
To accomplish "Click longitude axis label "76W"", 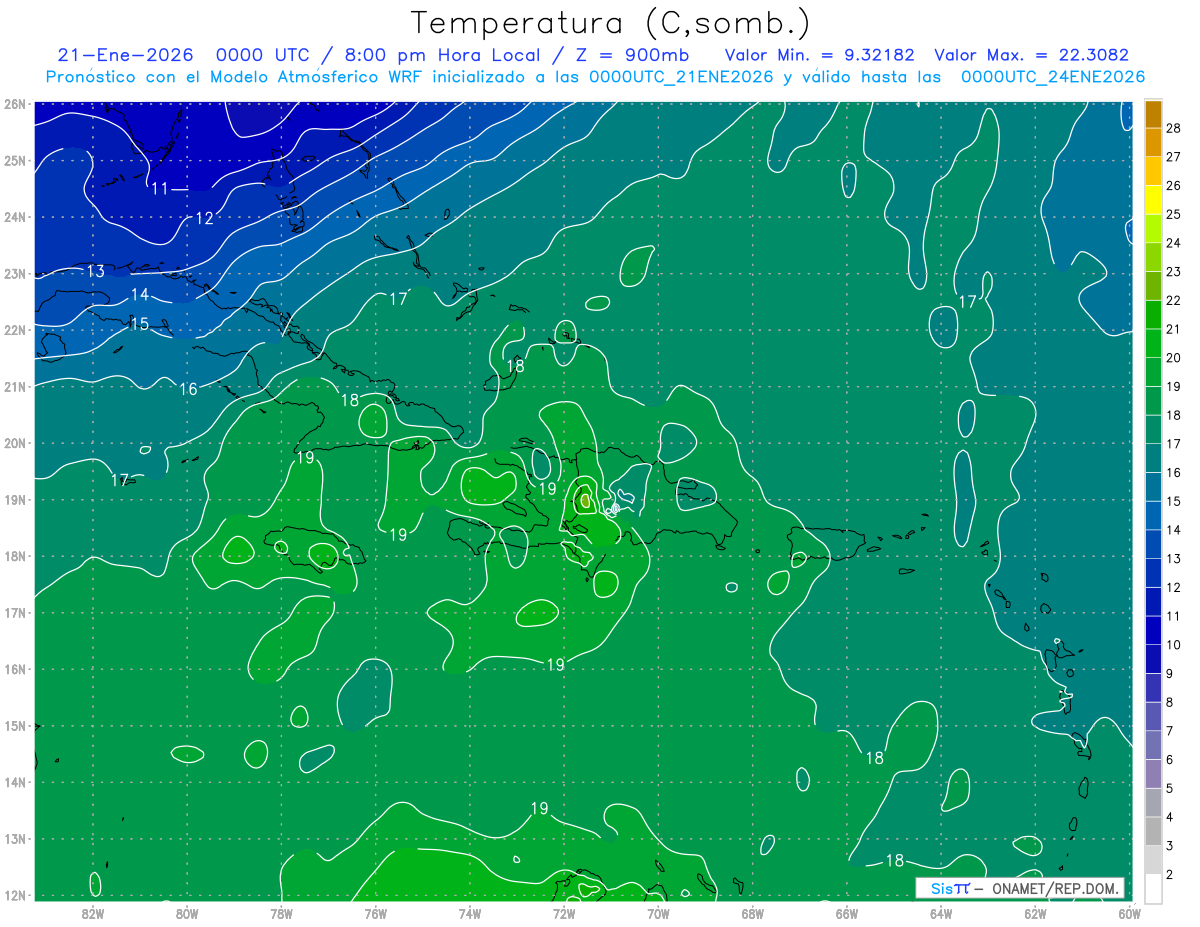I will [376, 913].
